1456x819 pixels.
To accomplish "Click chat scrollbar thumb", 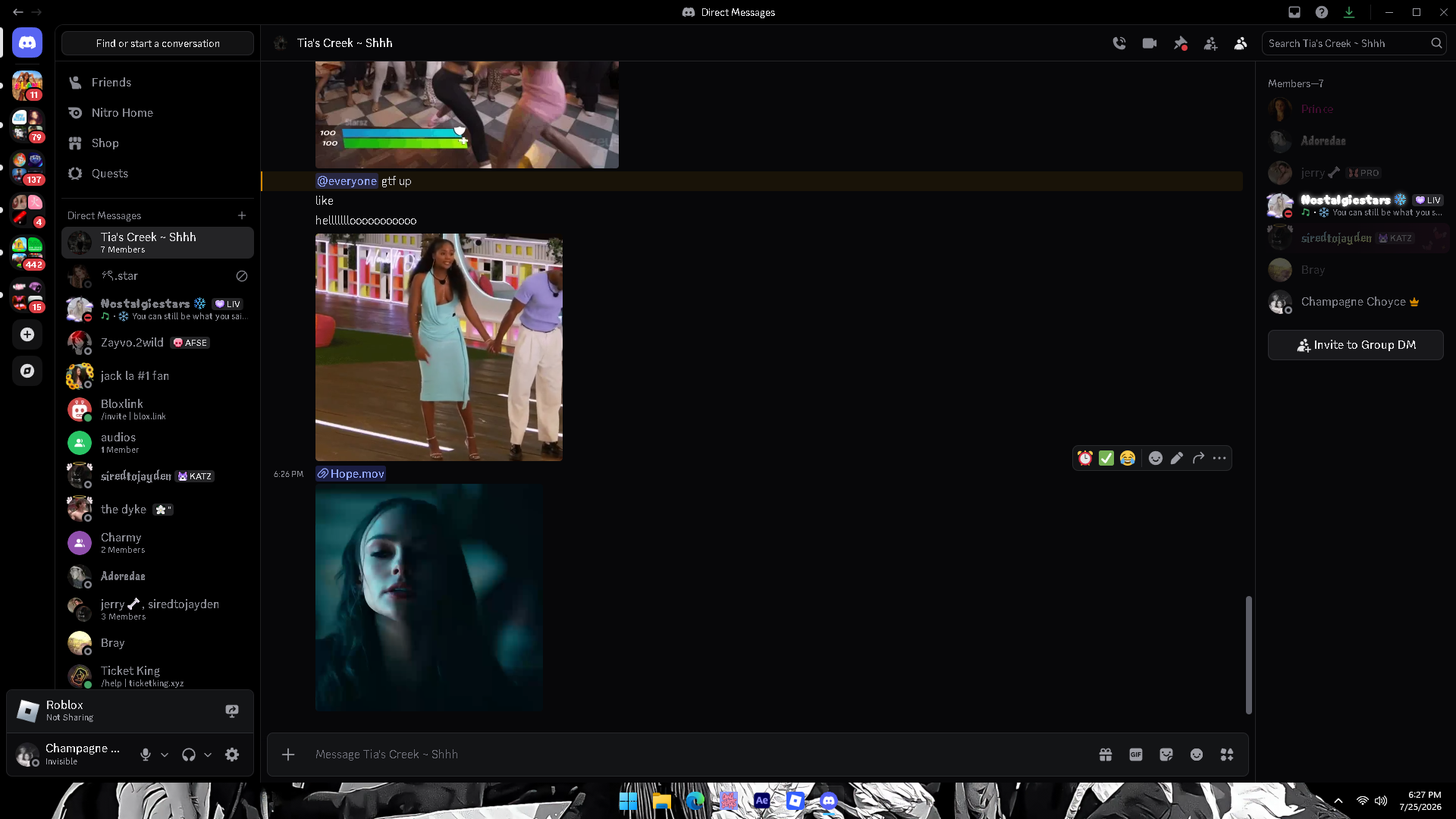I will coord(1248,655).
